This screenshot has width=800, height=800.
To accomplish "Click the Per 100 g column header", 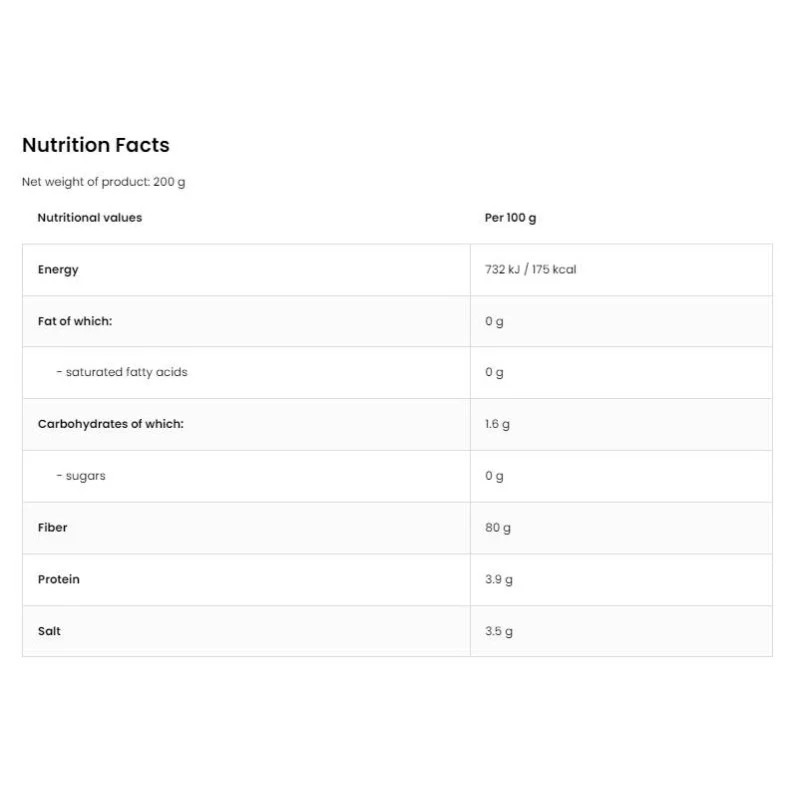I will pyautogui.click(x=510, y=218).
